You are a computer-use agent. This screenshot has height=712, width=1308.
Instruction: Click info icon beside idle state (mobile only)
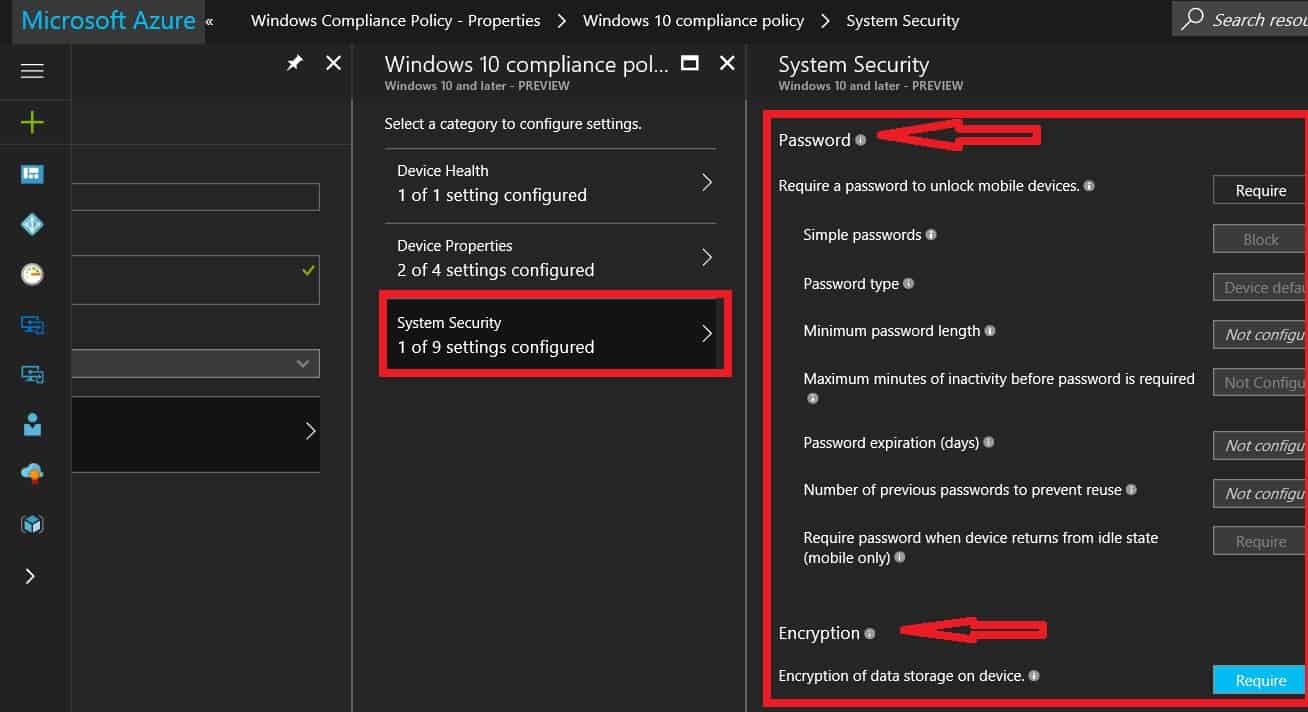coord(900,557)
